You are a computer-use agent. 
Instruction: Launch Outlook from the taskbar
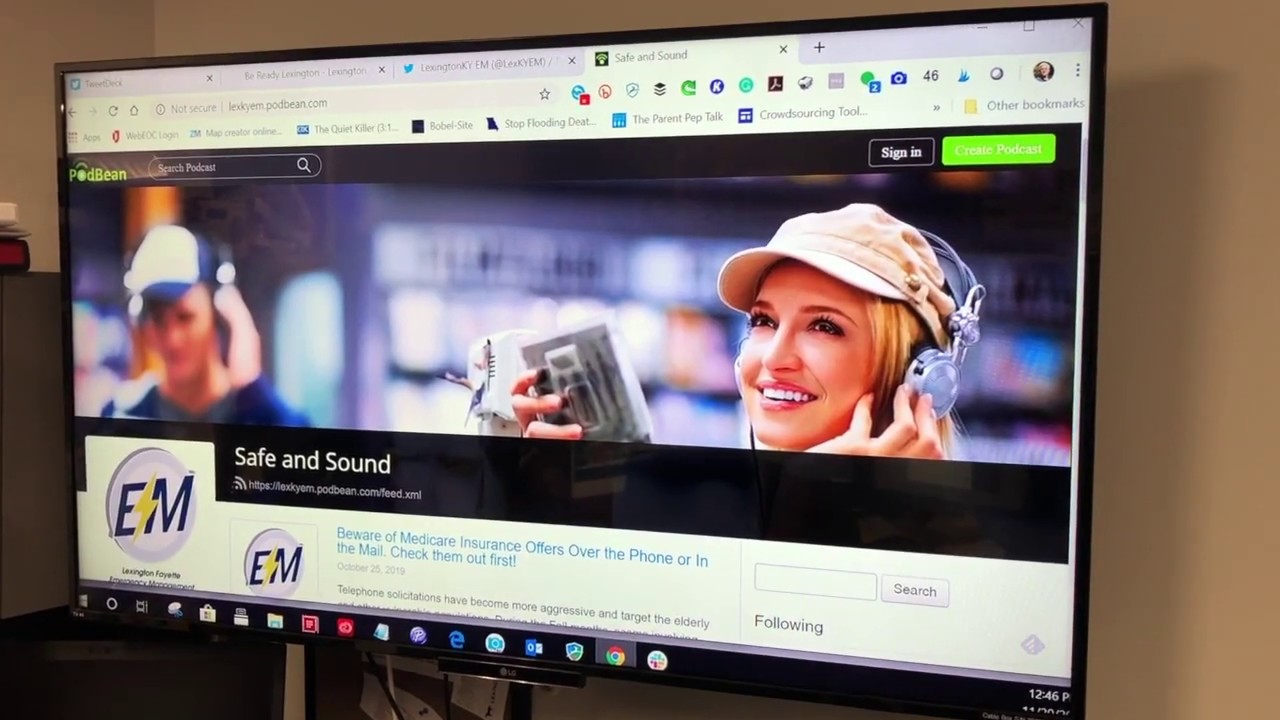point(534,648)
